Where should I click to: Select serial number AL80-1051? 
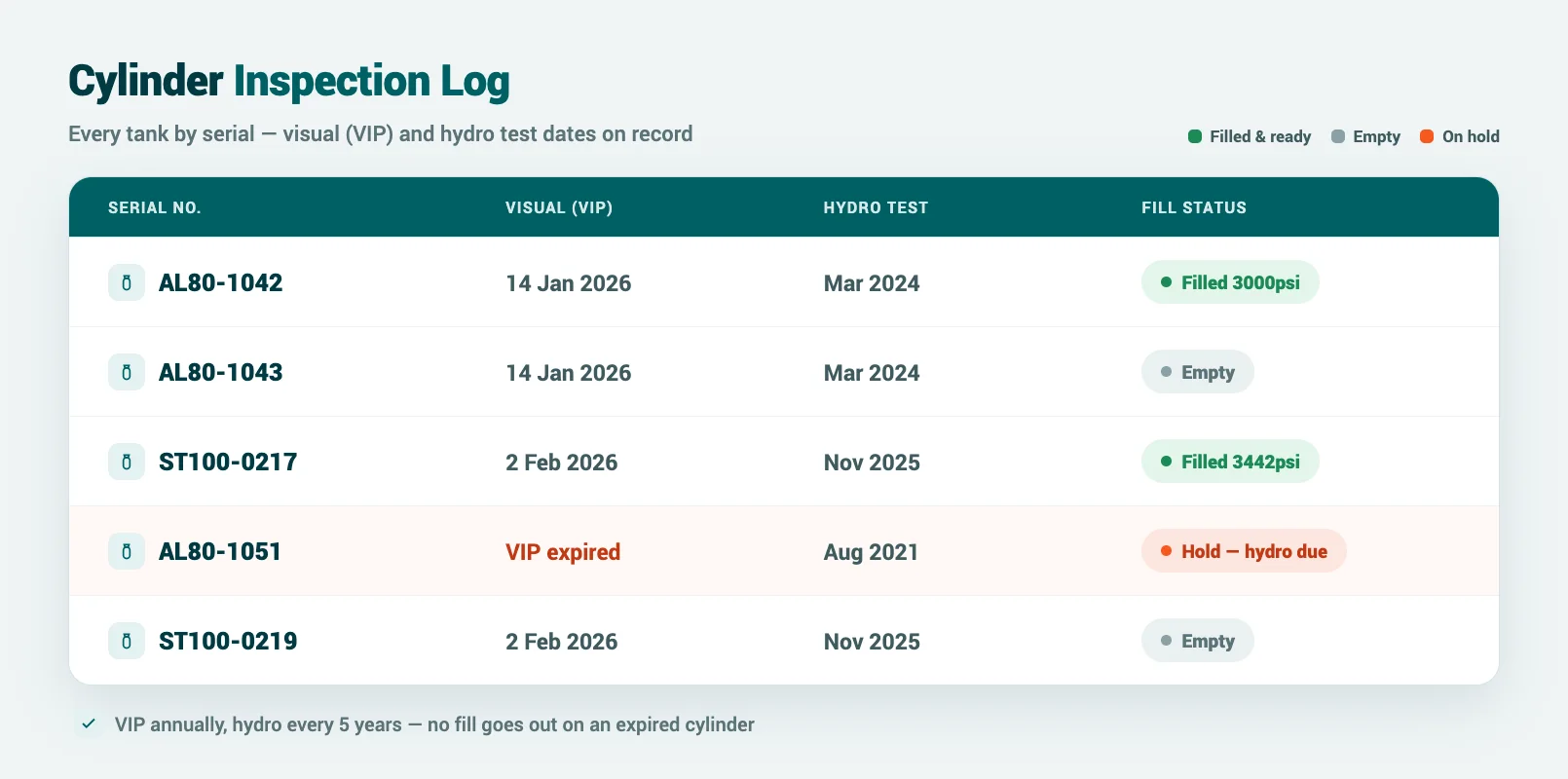coord(220,551)
